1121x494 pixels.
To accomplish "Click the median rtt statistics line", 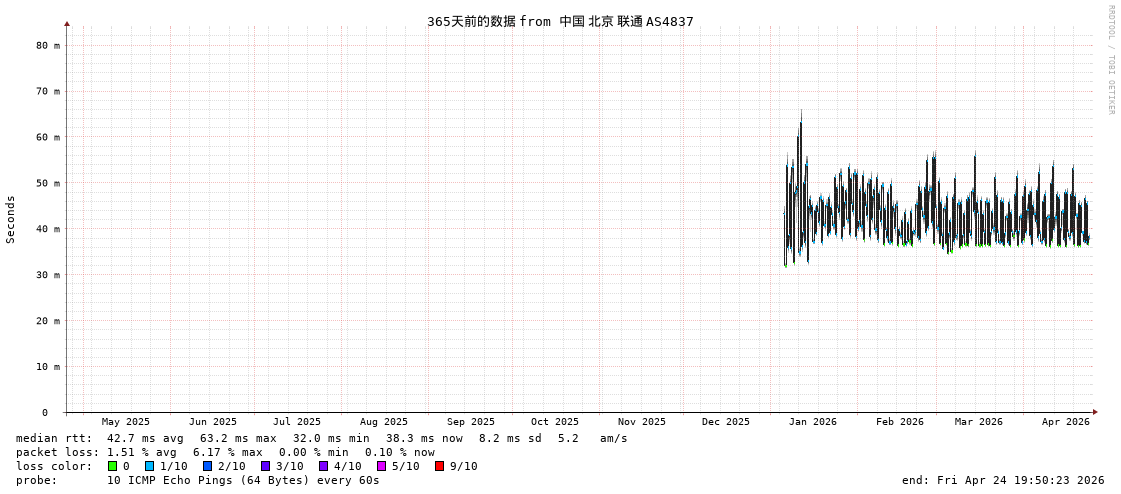I will pyautogui.click(x=322, y=438).
